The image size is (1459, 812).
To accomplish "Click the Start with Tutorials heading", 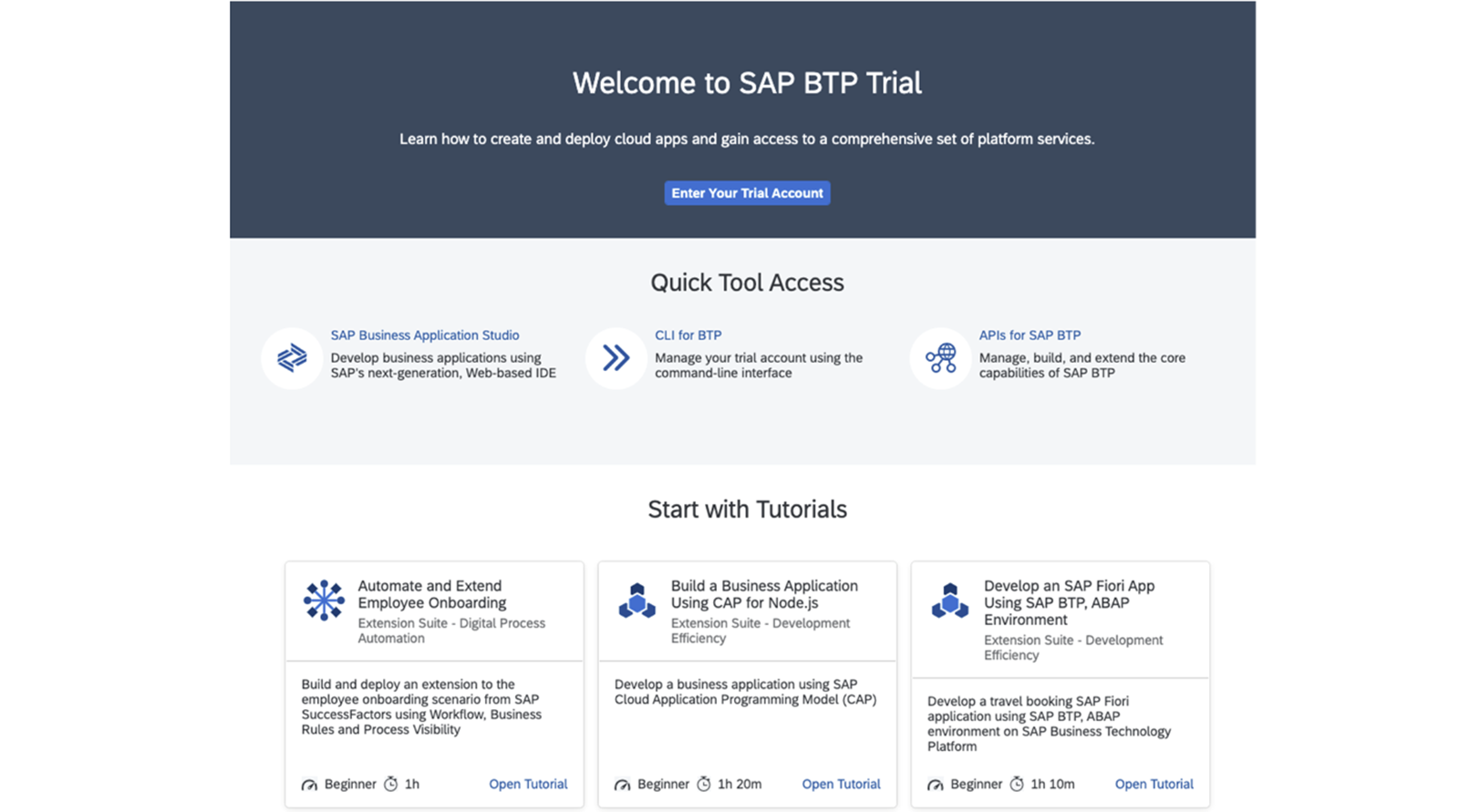I will pos(747,509).
